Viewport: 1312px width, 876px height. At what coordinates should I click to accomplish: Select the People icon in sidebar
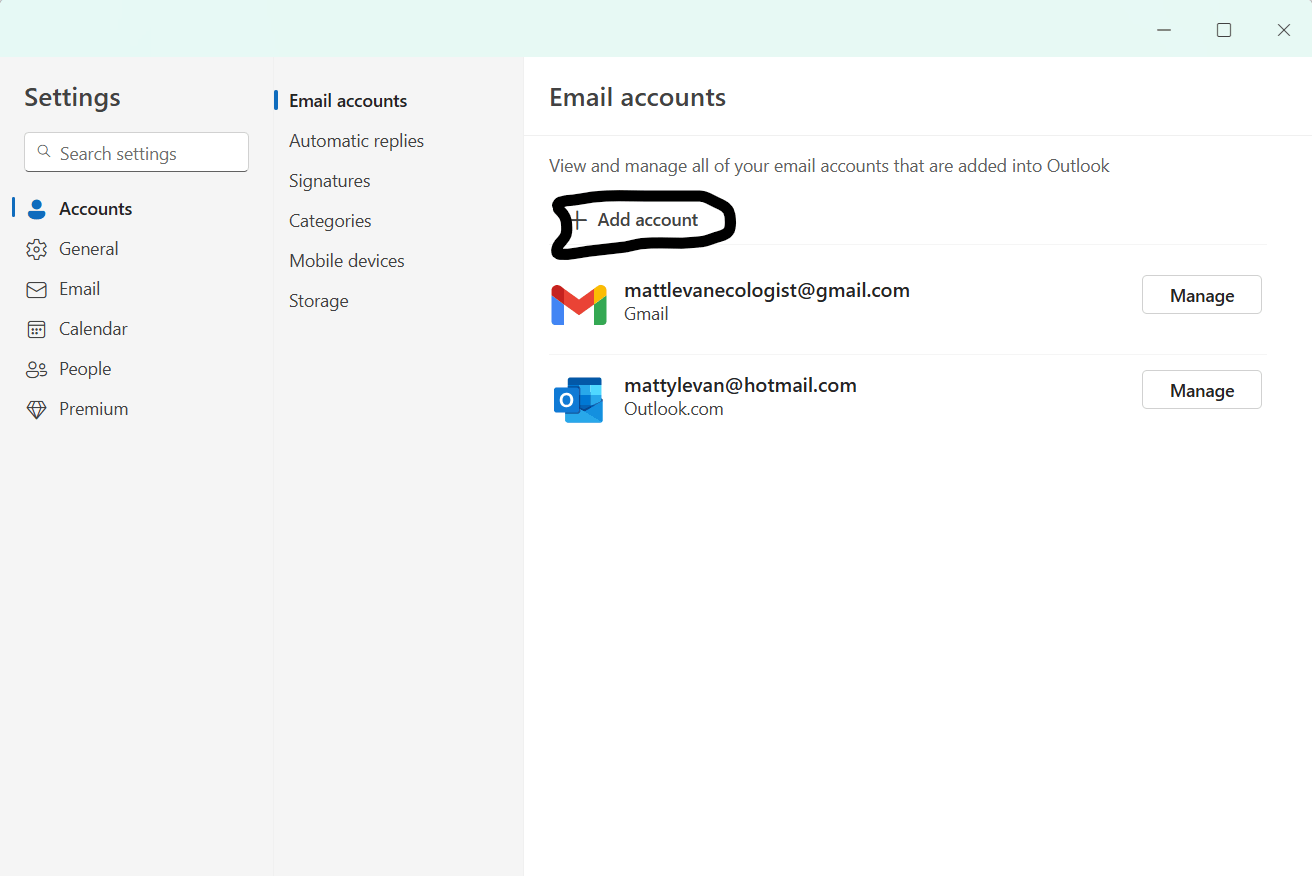(36, 368)
